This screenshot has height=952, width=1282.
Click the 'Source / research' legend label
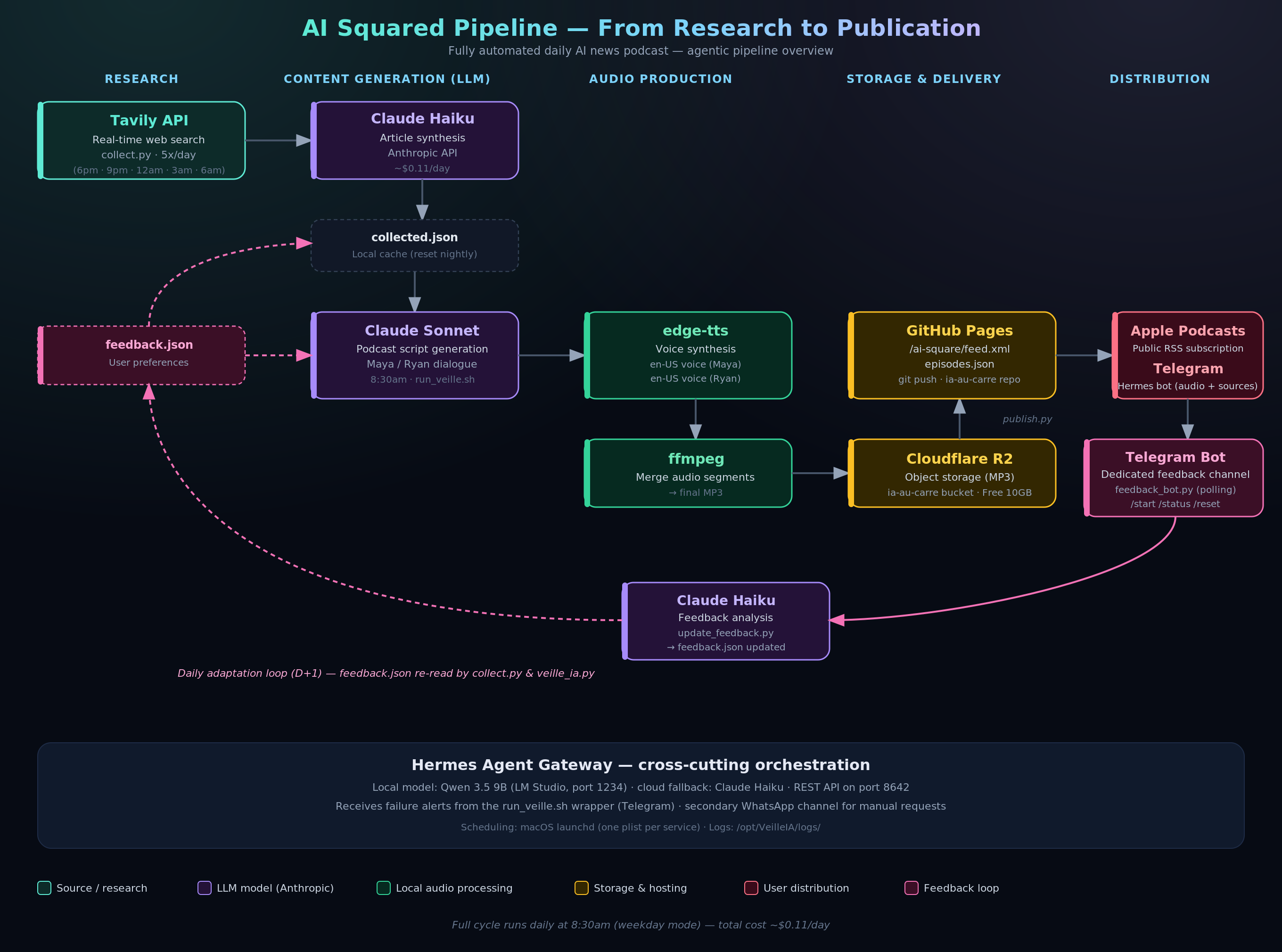coord(102,888)
